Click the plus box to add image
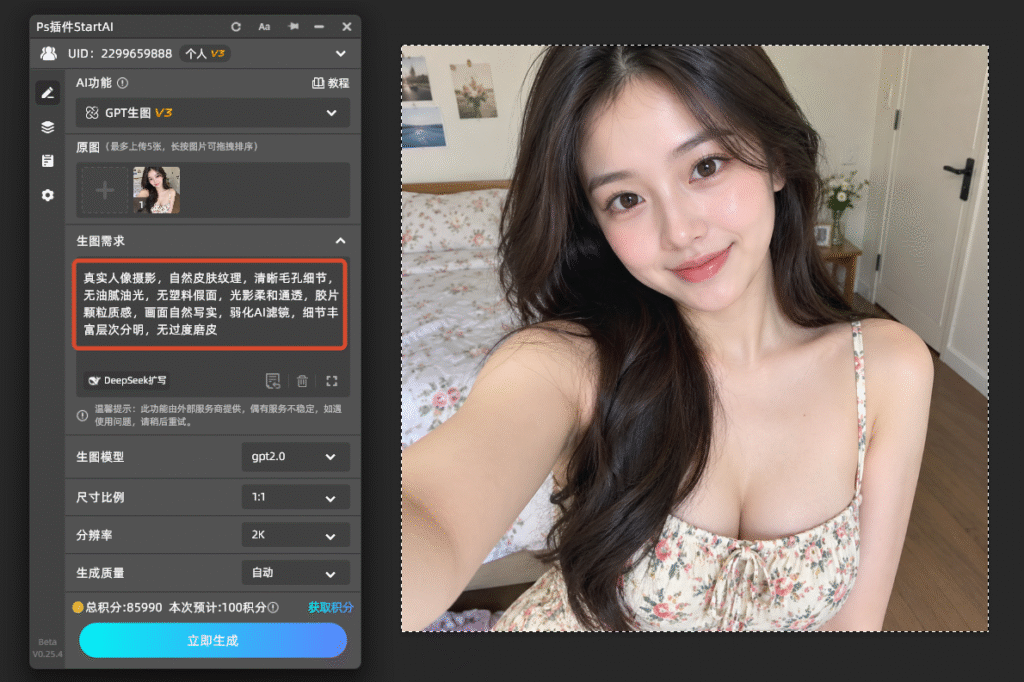The height and width of the screenshot is (682, 1024). pyautogui.click(x=104, y=190)
